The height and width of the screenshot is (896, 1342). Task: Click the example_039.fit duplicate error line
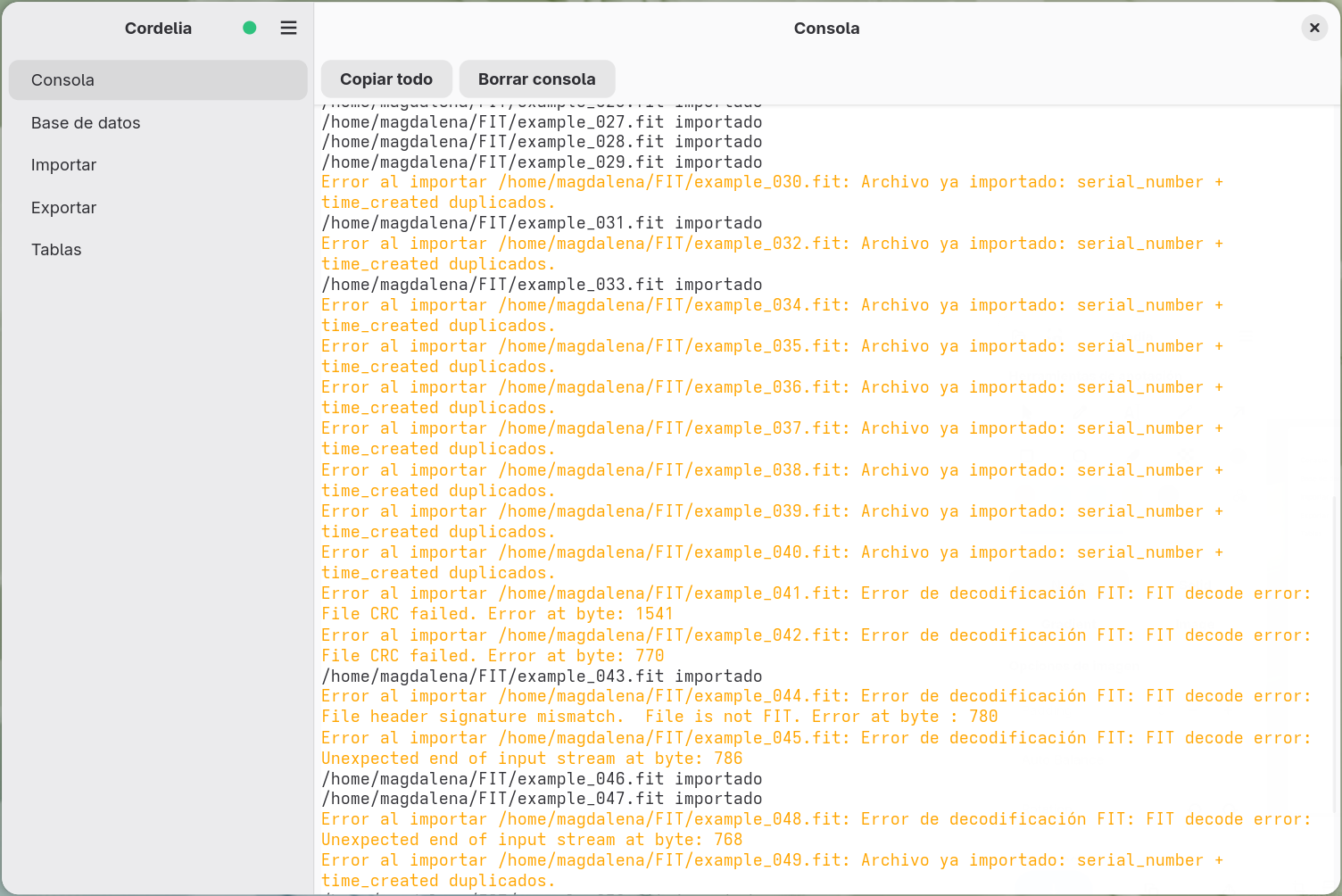click(773, 521)
